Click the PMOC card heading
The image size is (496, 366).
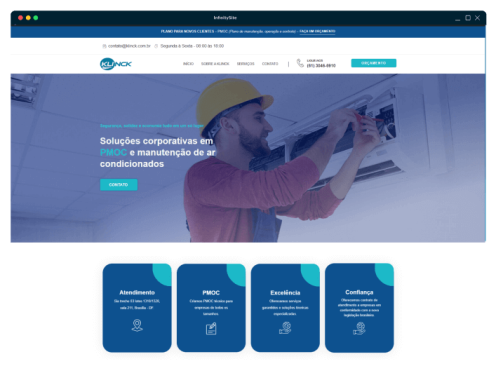click(211, 293)
